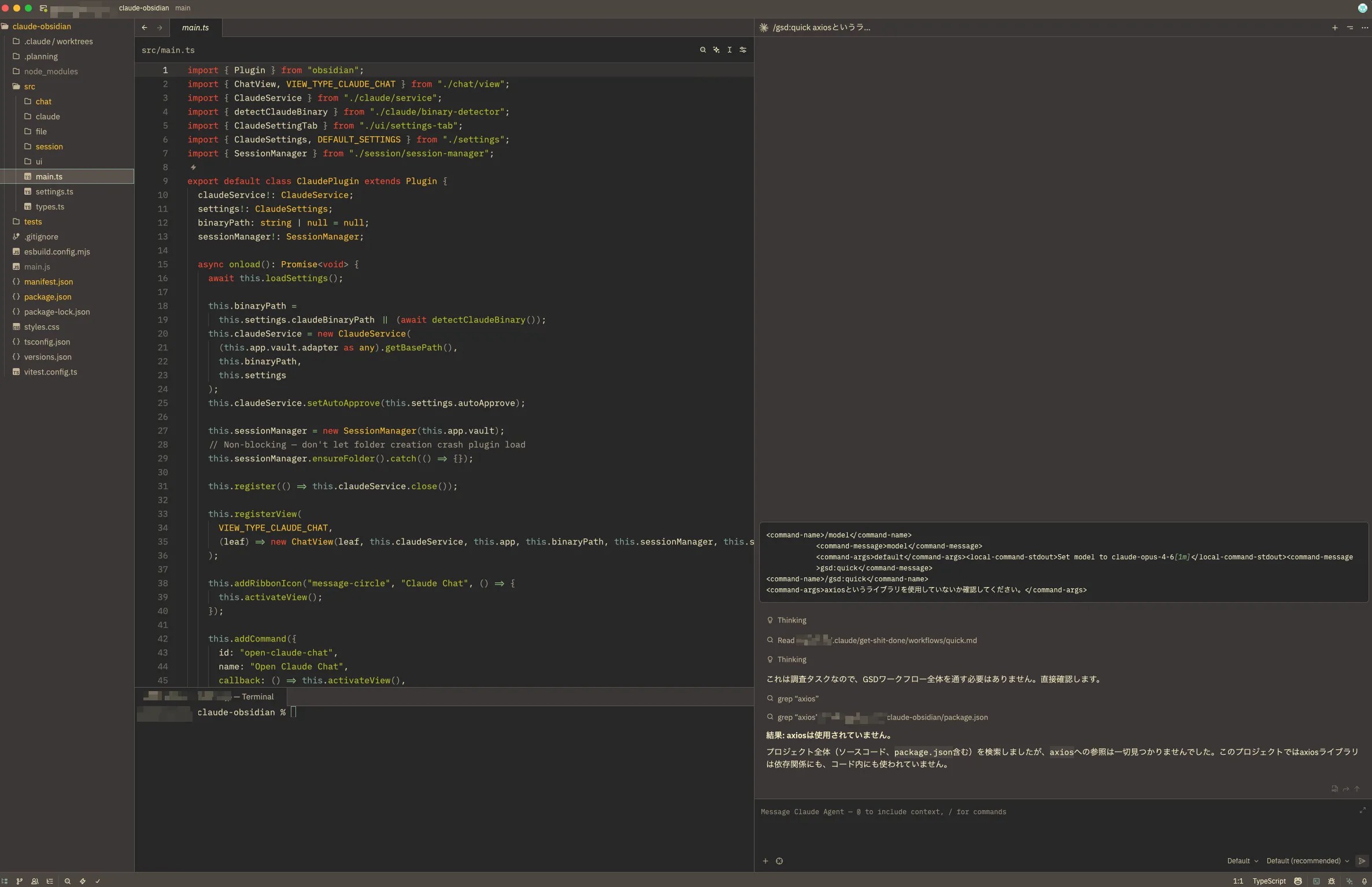This screenshot has width=1372, height=887.
Task: Open TypeScript language selector
Action: (1269, 881)
